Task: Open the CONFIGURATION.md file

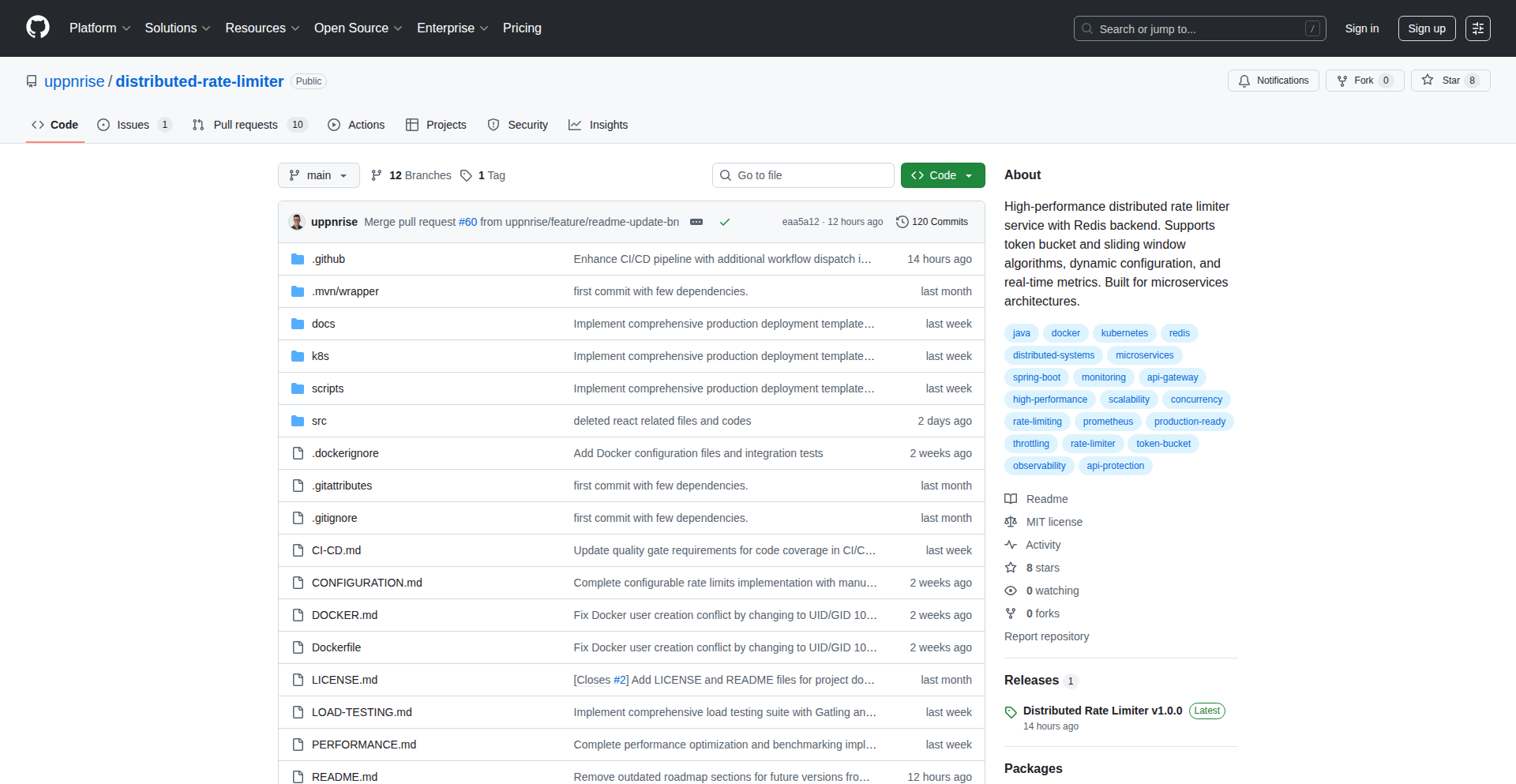Action: coord(366,583)
